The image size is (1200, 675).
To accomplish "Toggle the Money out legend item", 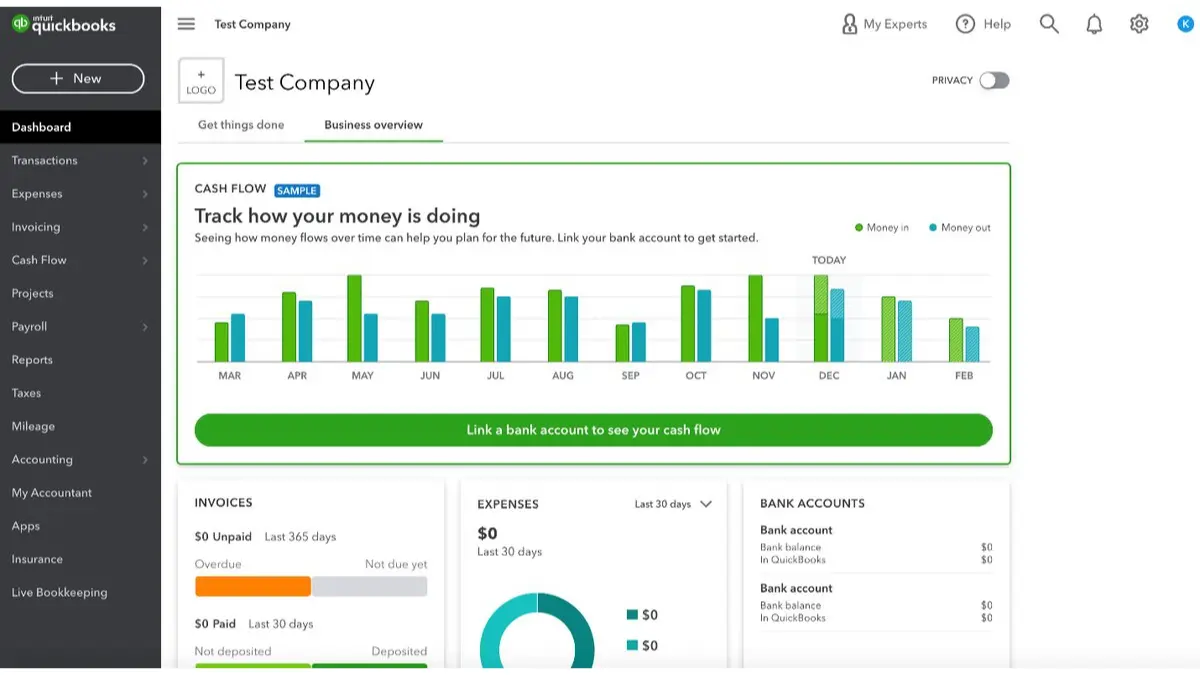I will 958,227.
